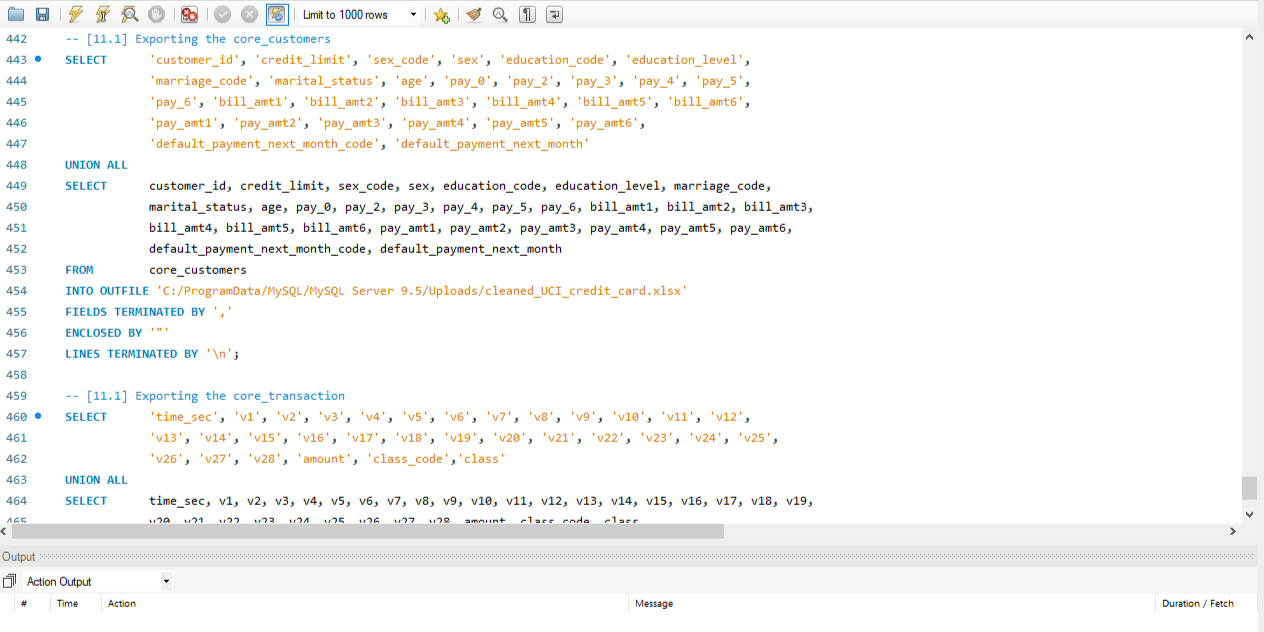Execute the script with the lightning bolt icon
The image size is (1264, 632).
[x=76, y=14]
